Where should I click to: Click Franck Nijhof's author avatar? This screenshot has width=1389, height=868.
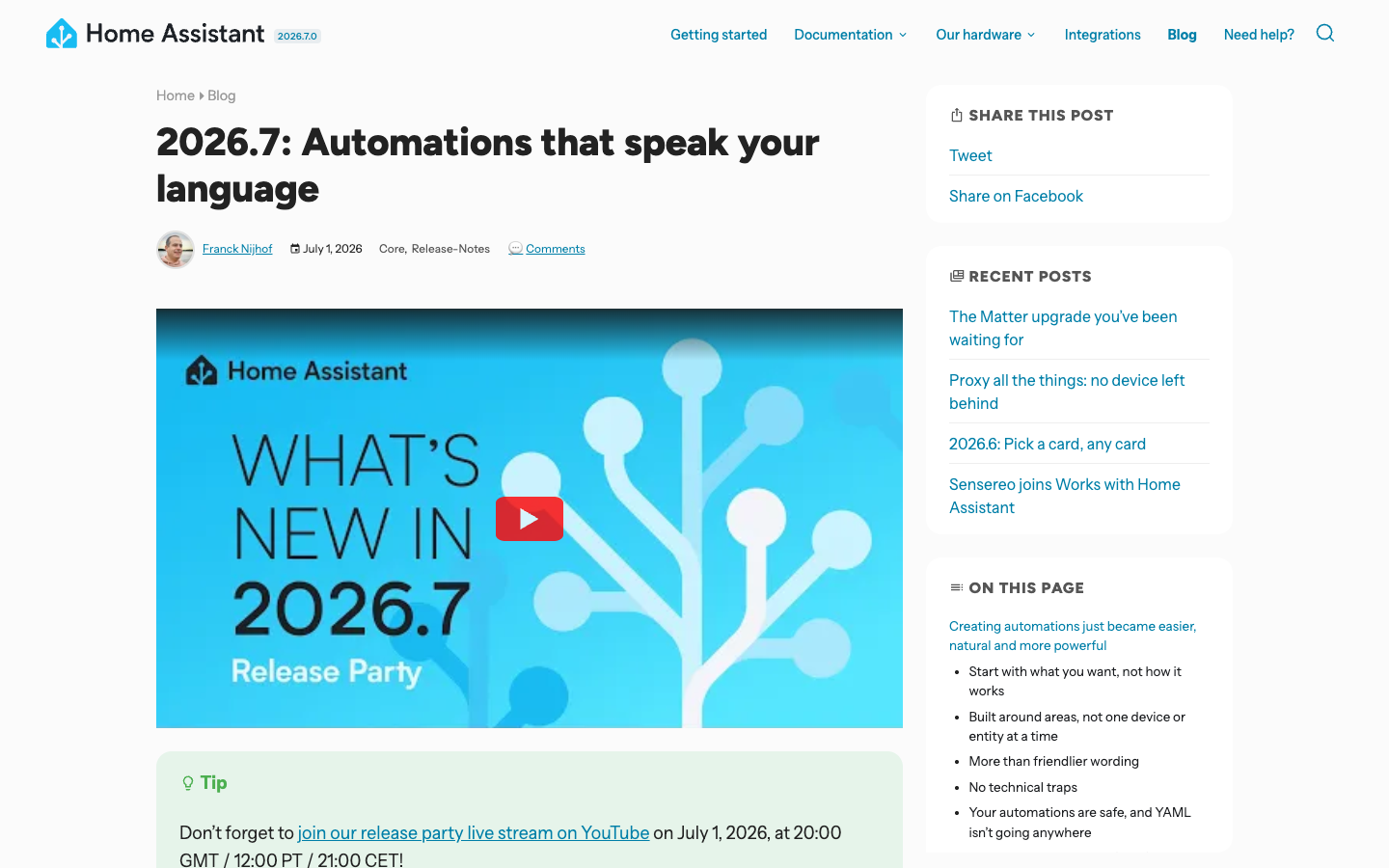point(176,249)
